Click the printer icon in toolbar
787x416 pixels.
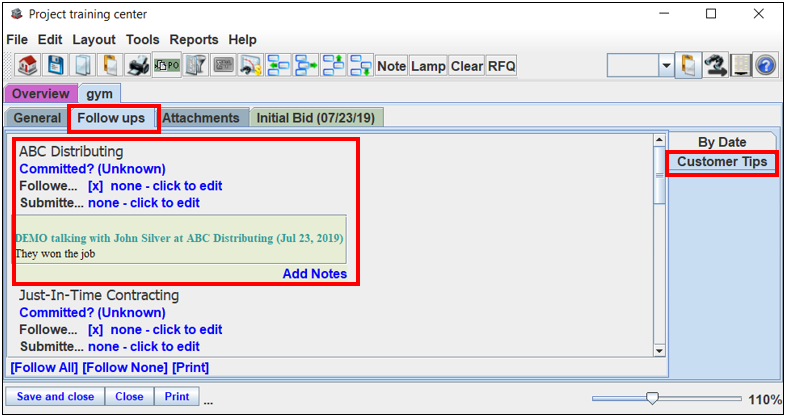point(137,66)
